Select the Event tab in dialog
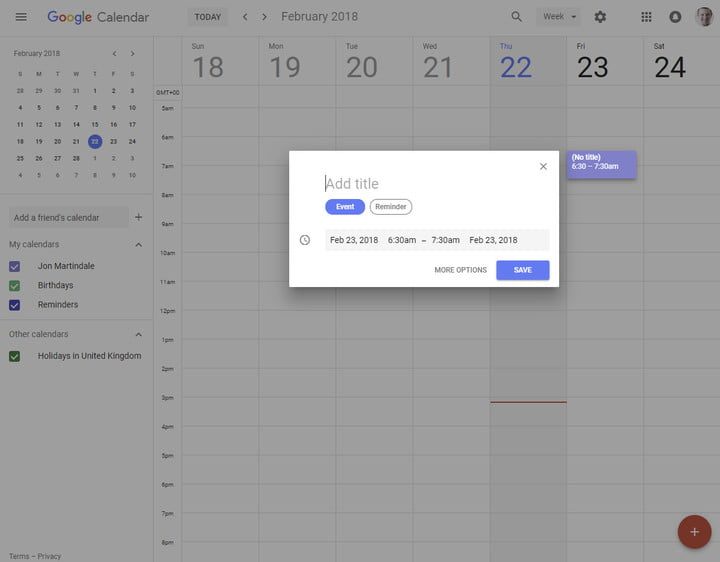 tap(345, 207)
